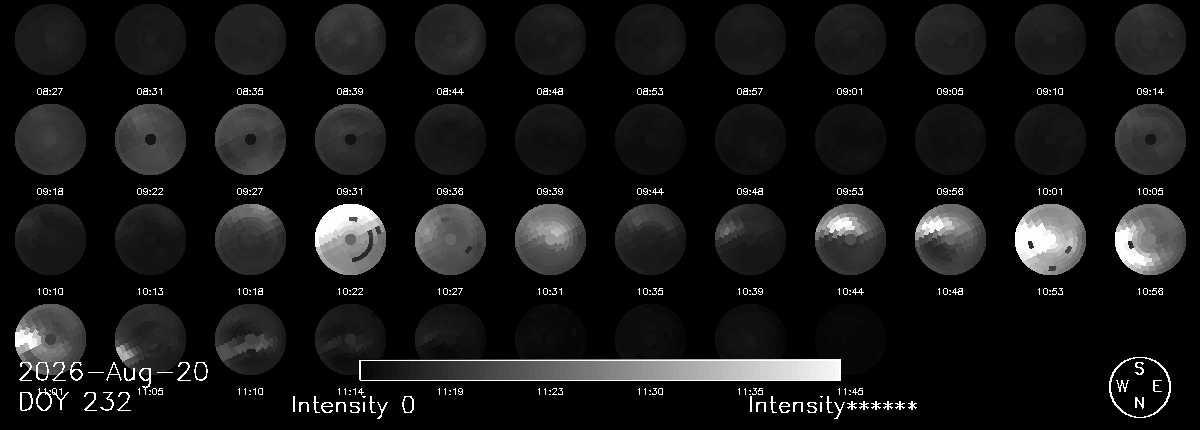Select the 10:27 all-sky image

(x=450, y=239)
